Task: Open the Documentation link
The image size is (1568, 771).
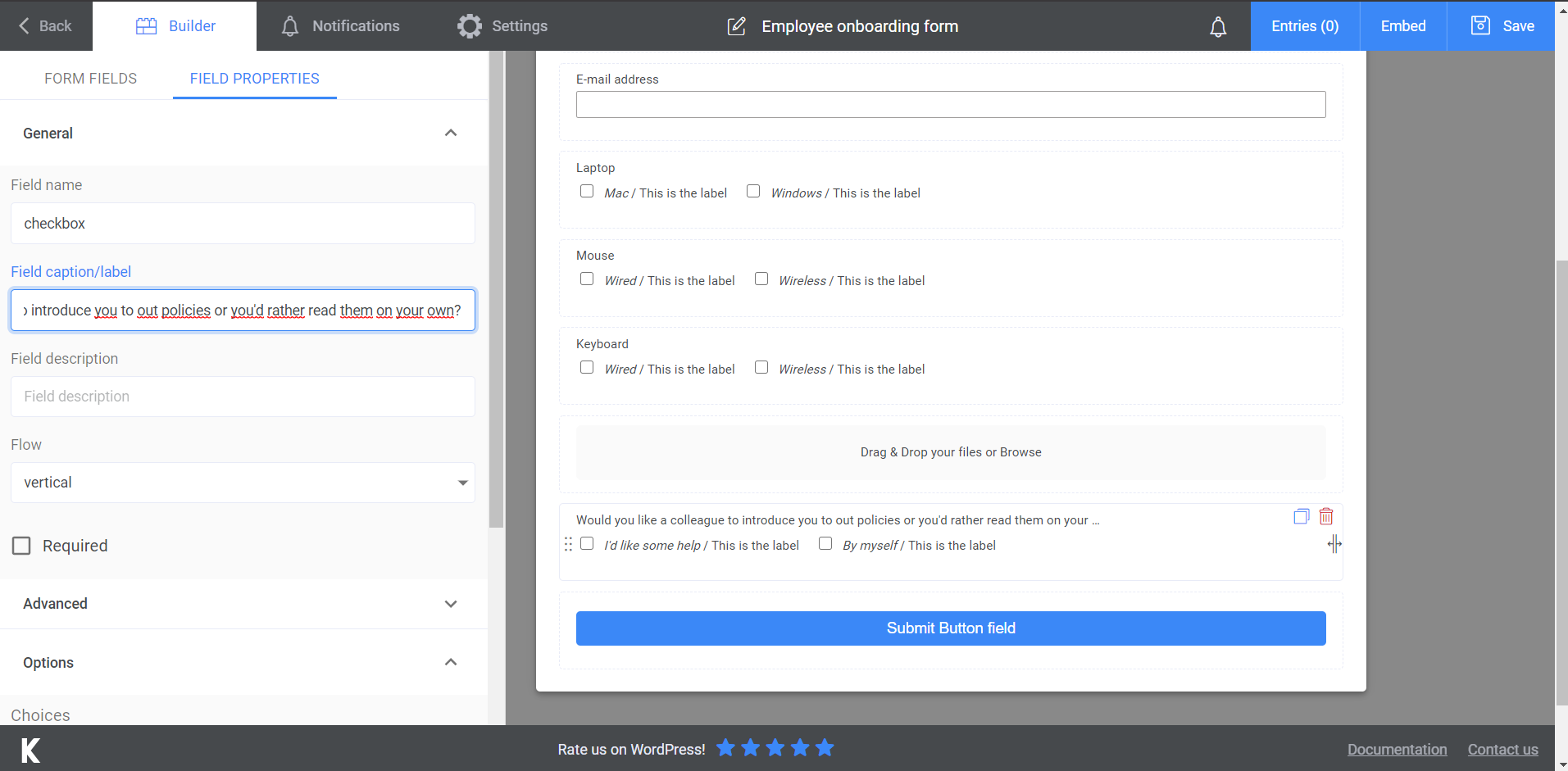Action: click(x=1396, y=749)
